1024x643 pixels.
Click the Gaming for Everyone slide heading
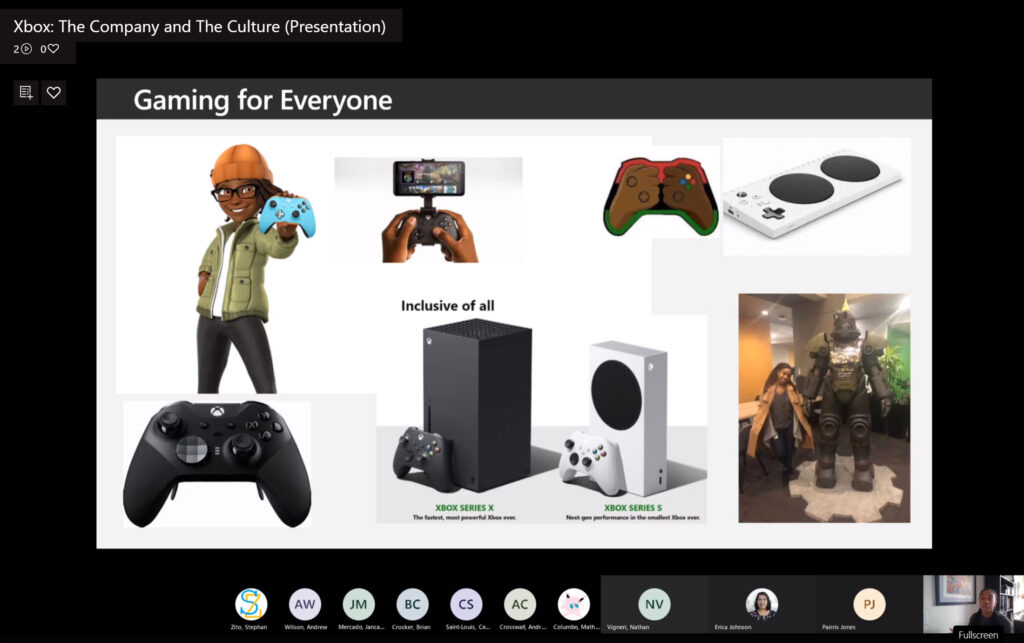point(263,100)
